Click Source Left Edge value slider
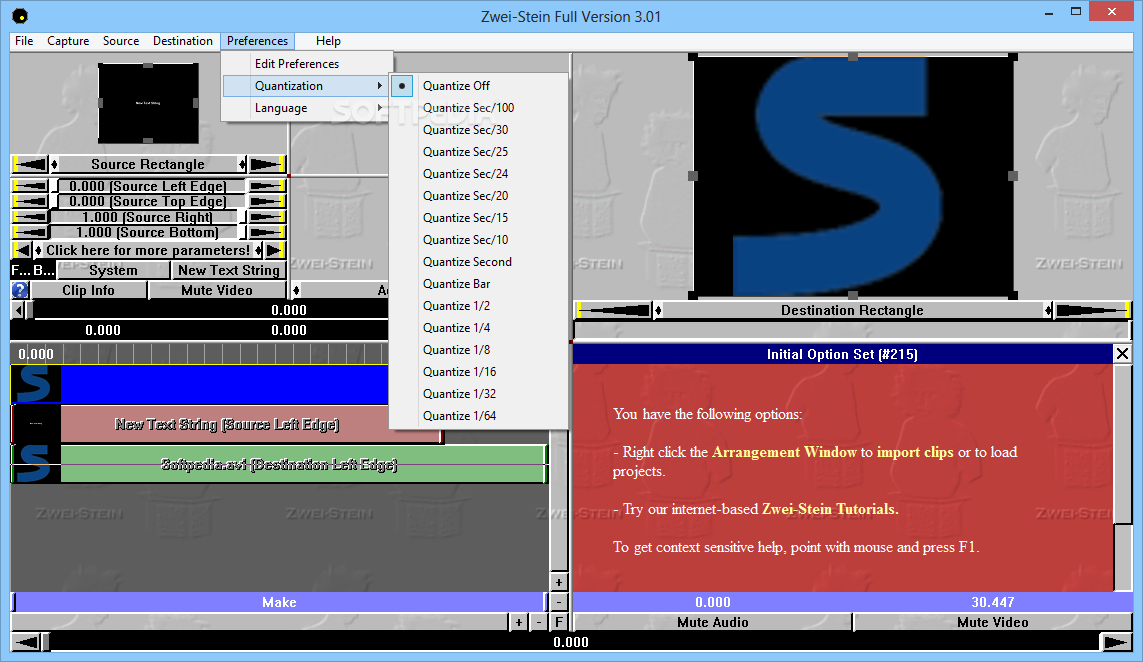 (148, 186)
